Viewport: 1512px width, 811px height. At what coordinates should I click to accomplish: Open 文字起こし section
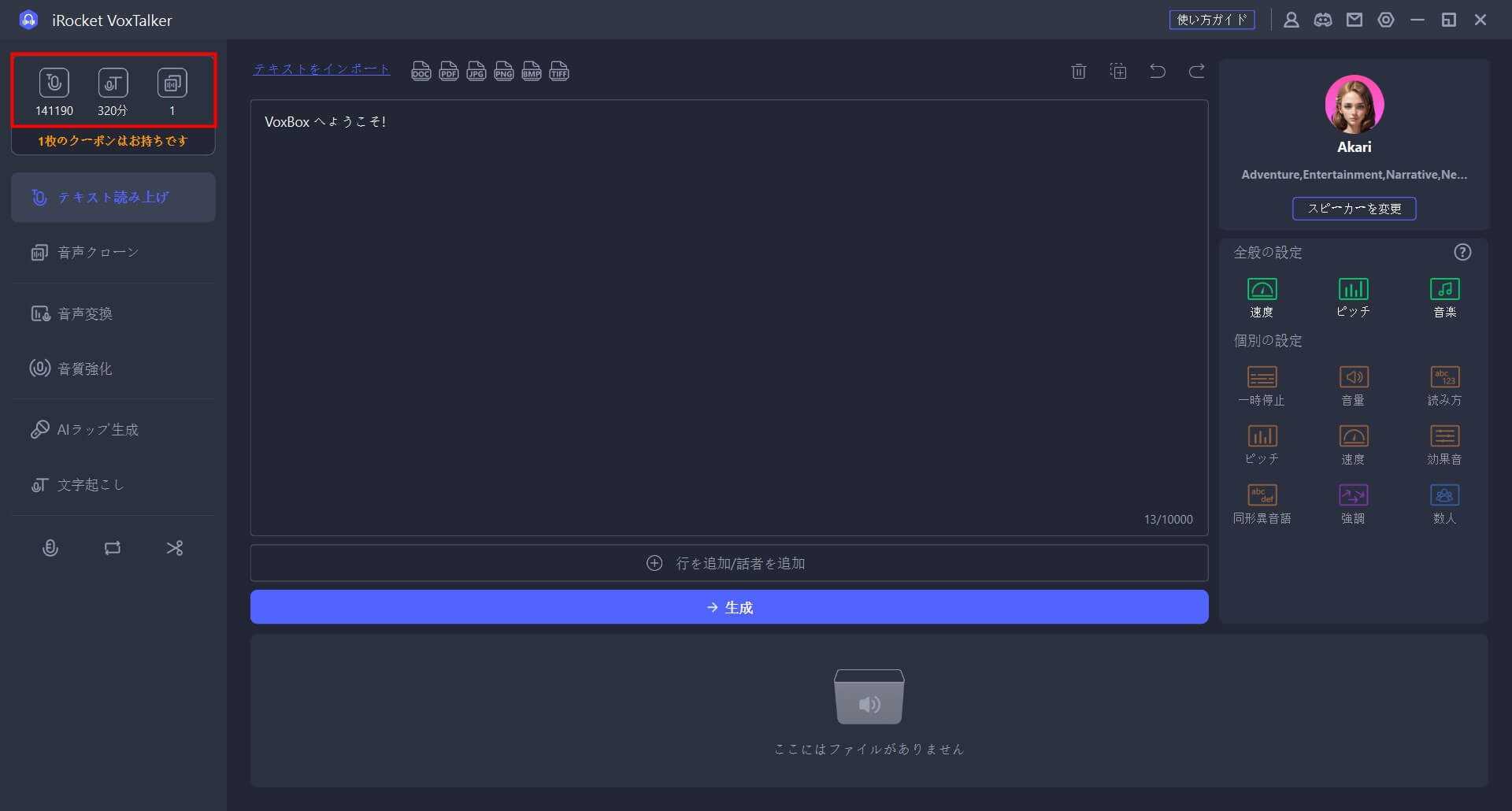[113, 484]
